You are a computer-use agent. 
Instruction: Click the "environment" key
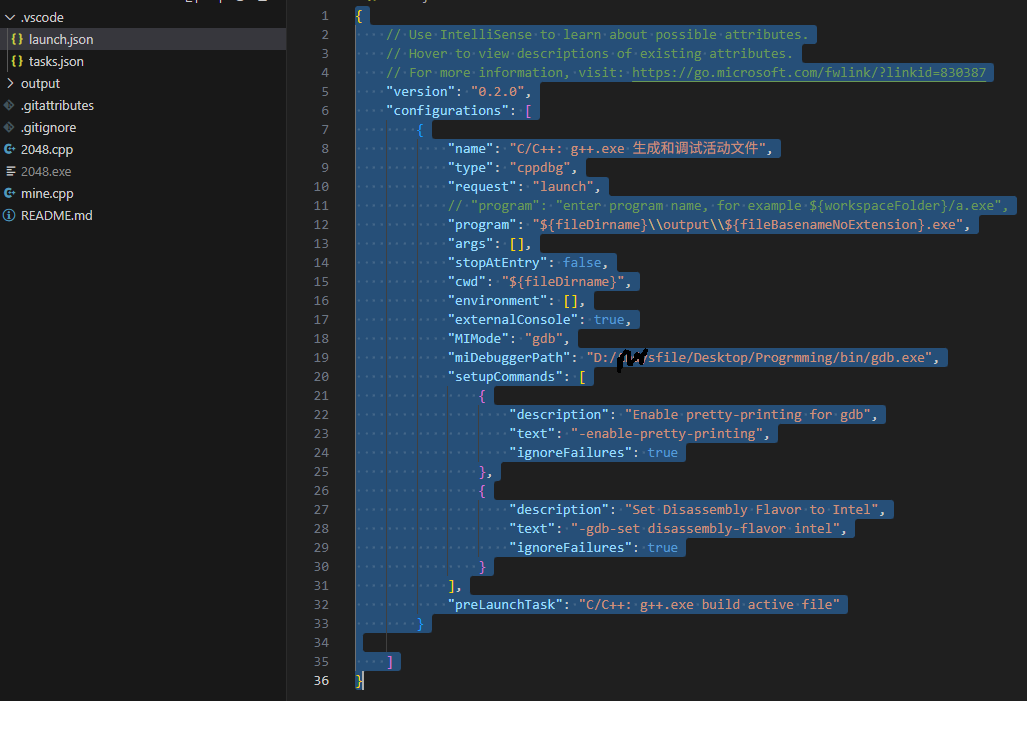(x=498, y=301)
